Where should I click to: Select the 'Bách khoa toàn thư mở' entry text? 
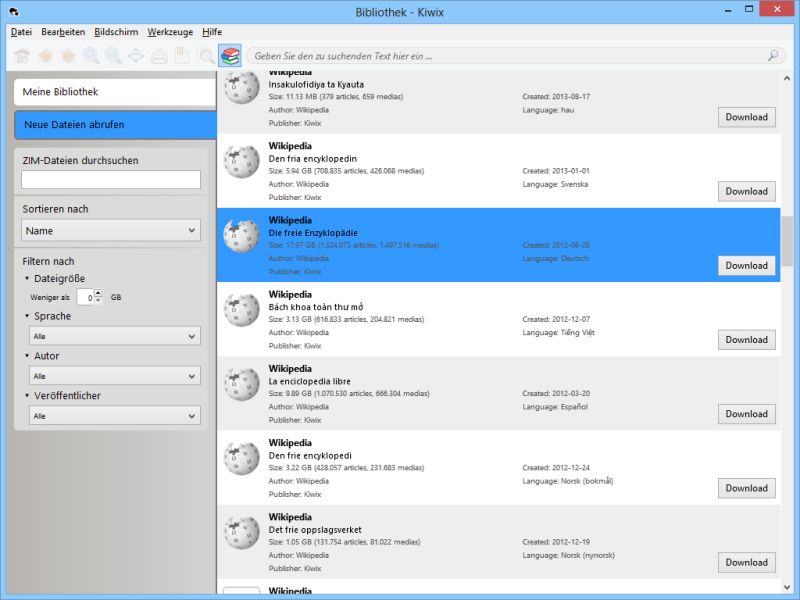pyautogui.click(x=316, y=307)
